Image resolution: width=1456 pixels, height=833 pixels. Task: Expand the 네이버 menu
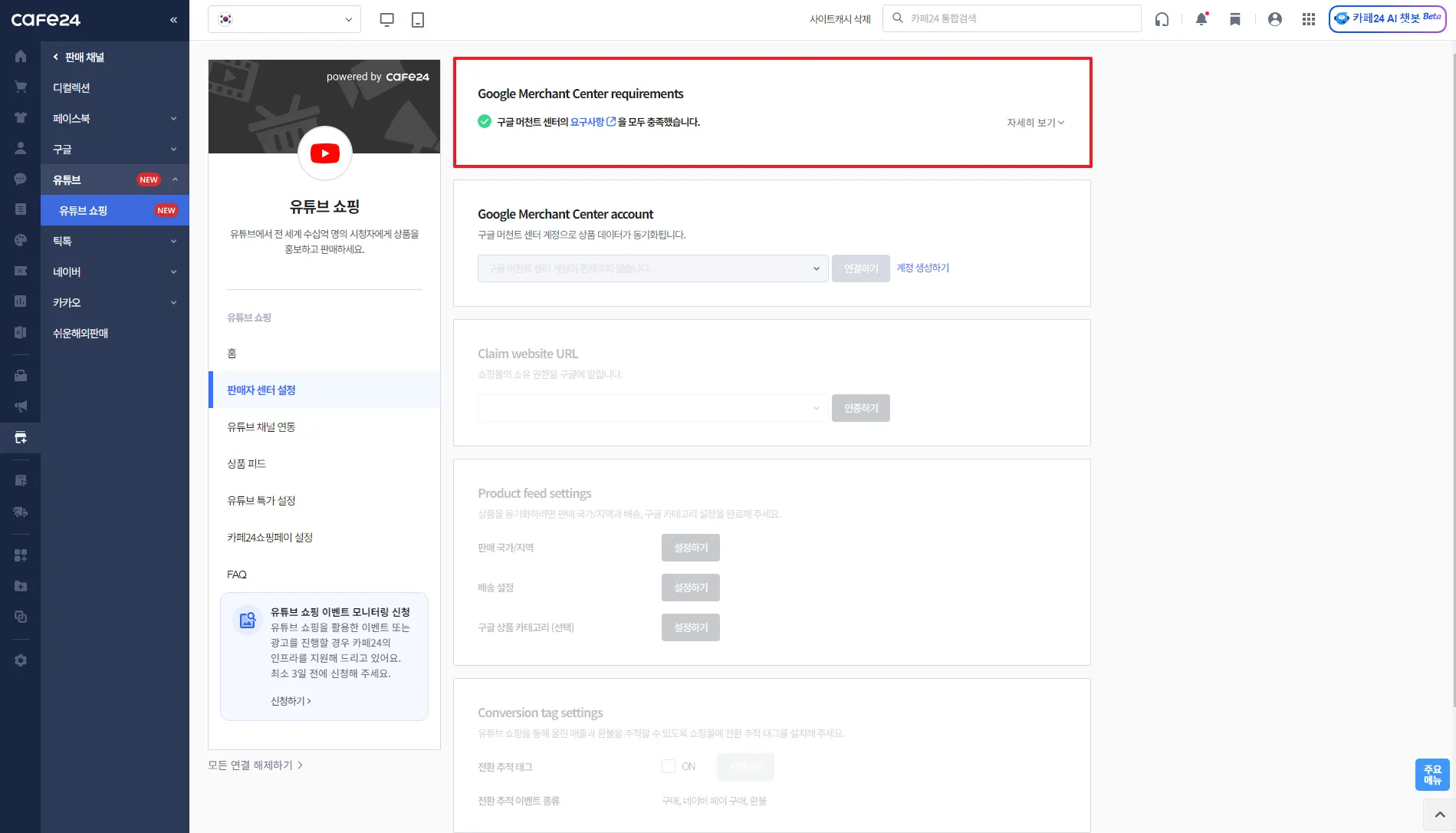coord(115,272)
